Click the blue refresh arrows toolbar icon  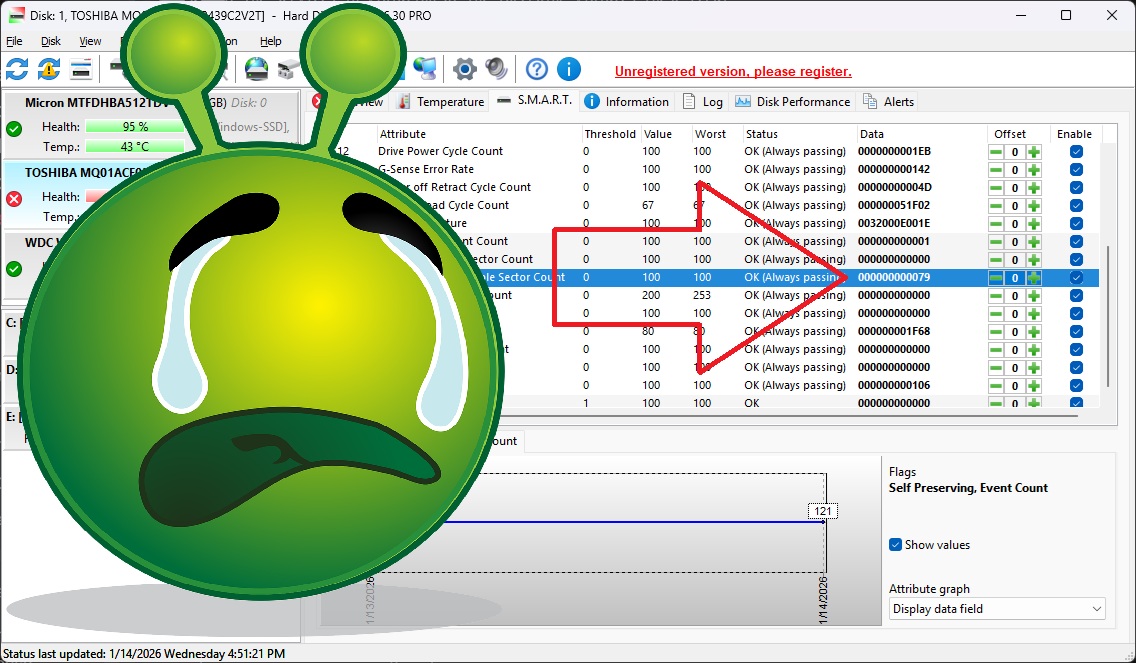coord(17,69)
